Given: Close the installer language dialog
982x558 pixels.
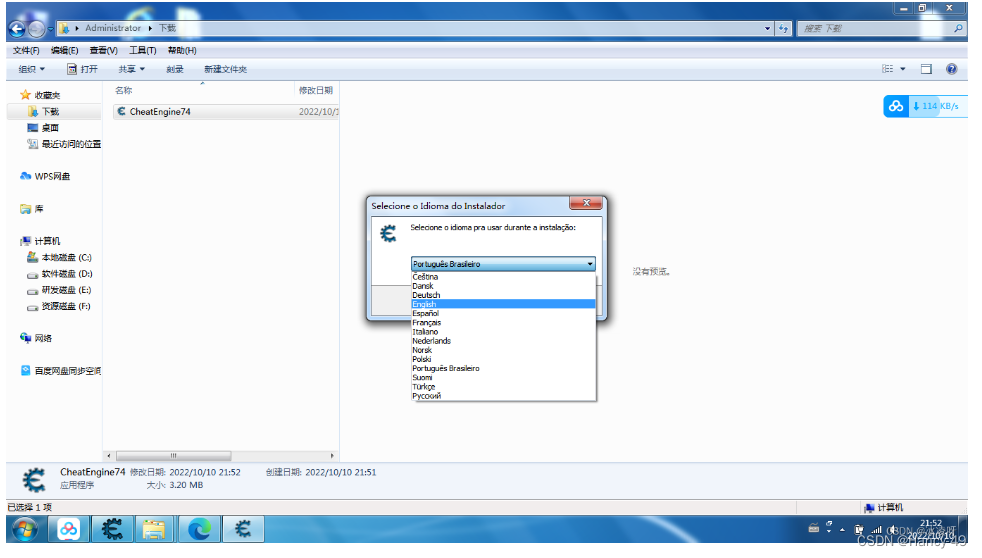Looking at the screenshot, I should click(586, 203).
